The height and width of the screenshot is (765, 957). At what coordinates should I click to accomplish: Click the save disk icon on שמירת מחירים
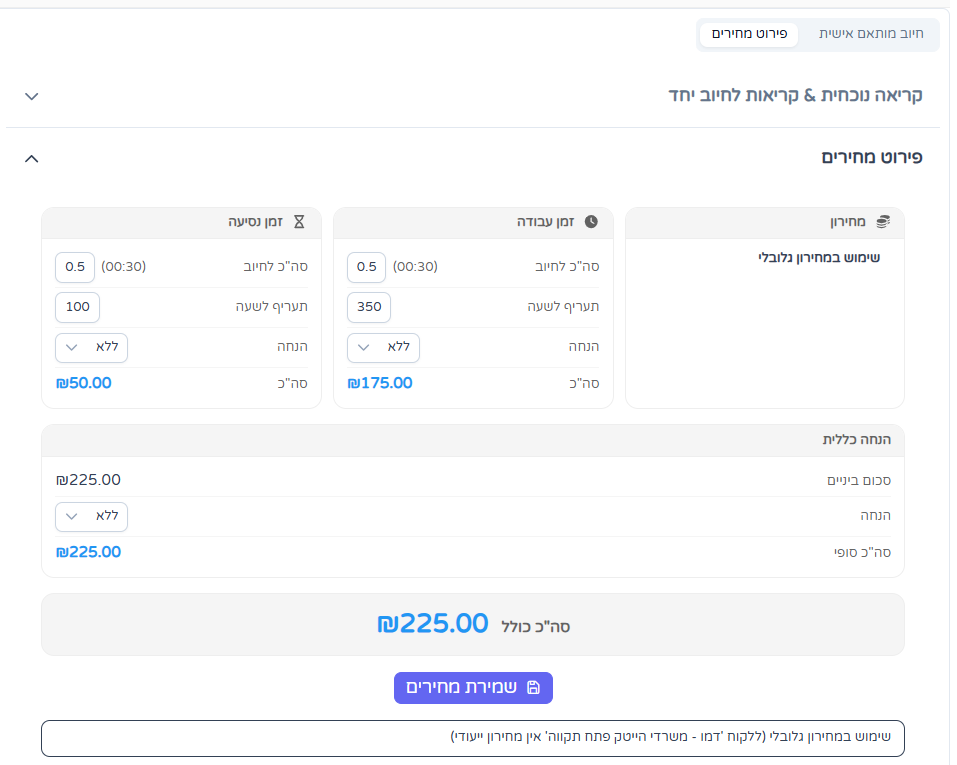[533, 687]
